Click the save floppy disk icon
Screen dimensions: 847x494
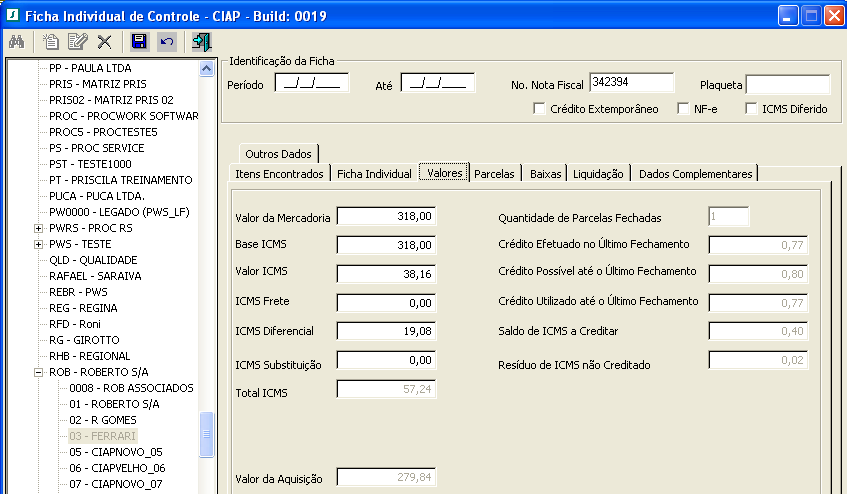(x=139, y=41)
